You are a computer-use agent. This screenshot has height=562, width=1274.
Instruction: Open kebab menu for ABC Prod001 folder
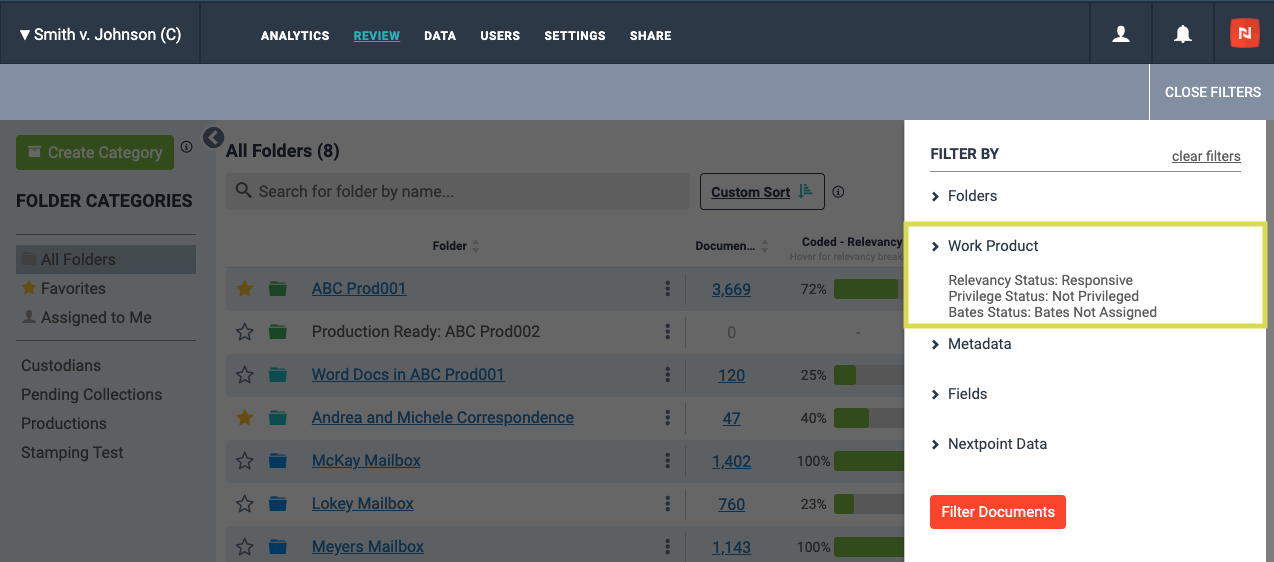(x=667, y=289)
